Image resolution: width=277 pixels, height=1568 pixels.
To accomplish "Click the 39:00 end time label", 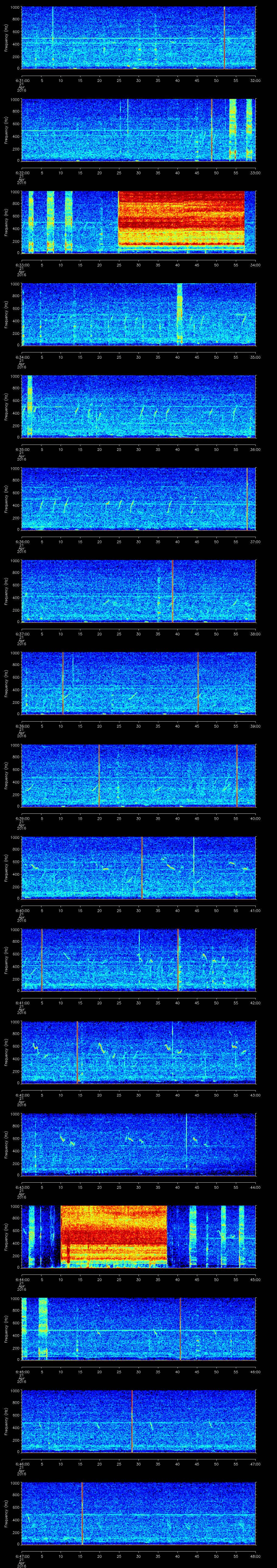I will (255, 726).
